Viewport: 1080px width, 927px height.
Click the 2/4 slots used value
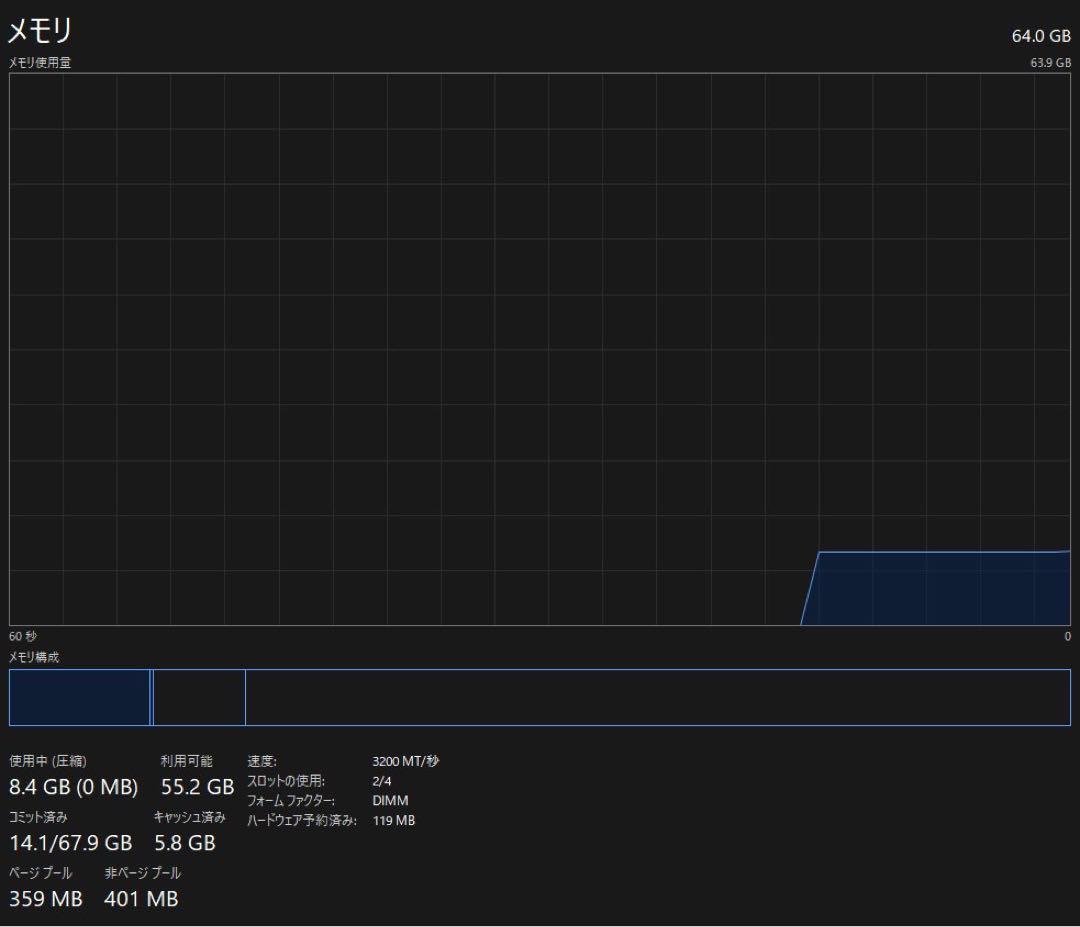point(381,781)
